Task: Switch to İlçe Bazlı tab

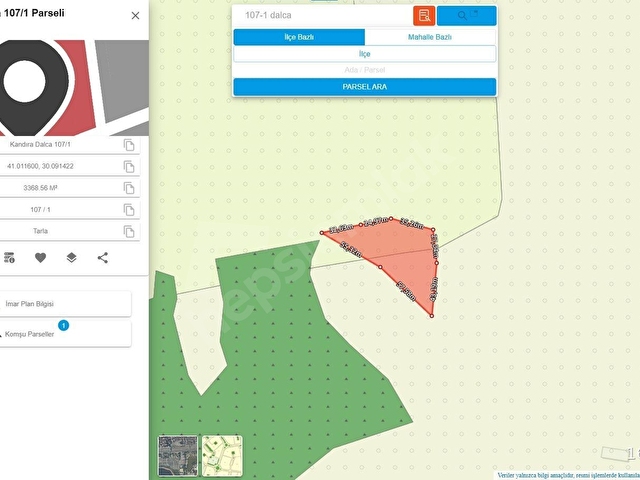Action: pyautogui.click(x=299, y=37)
